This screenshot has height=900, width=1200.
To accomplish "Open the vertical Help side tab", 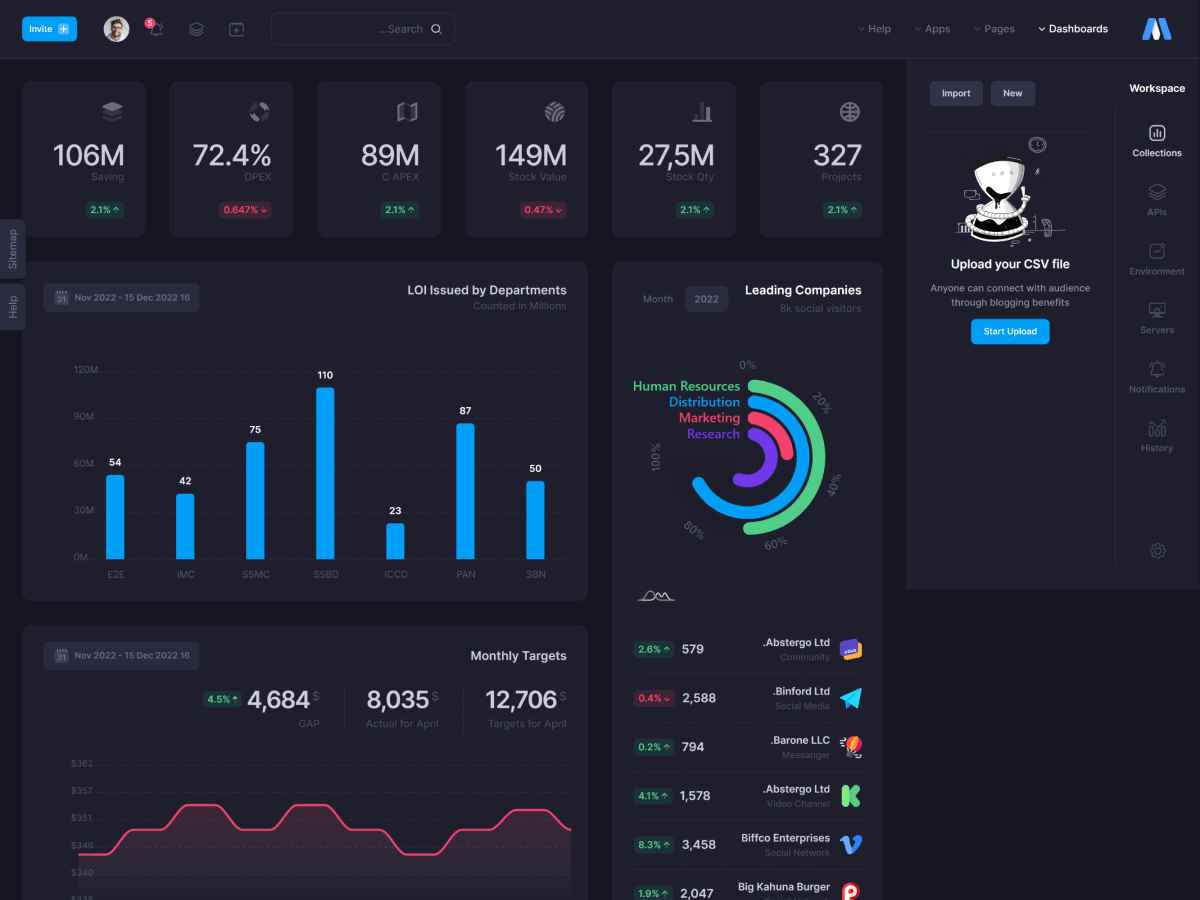I will [13, 307].
